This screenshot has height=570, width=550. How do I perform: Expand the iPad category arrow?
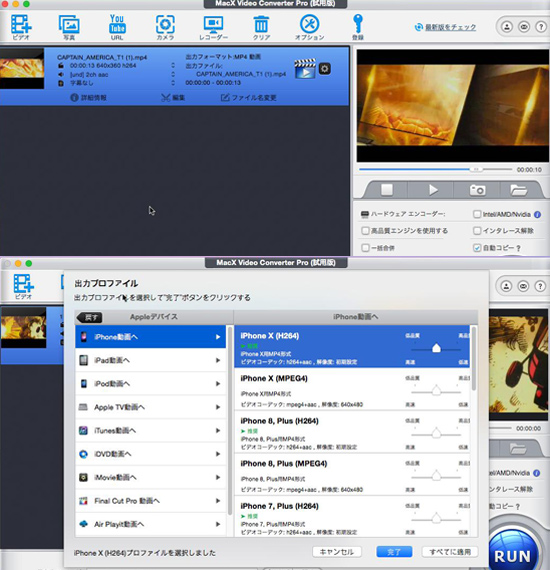tap(218, 360)
